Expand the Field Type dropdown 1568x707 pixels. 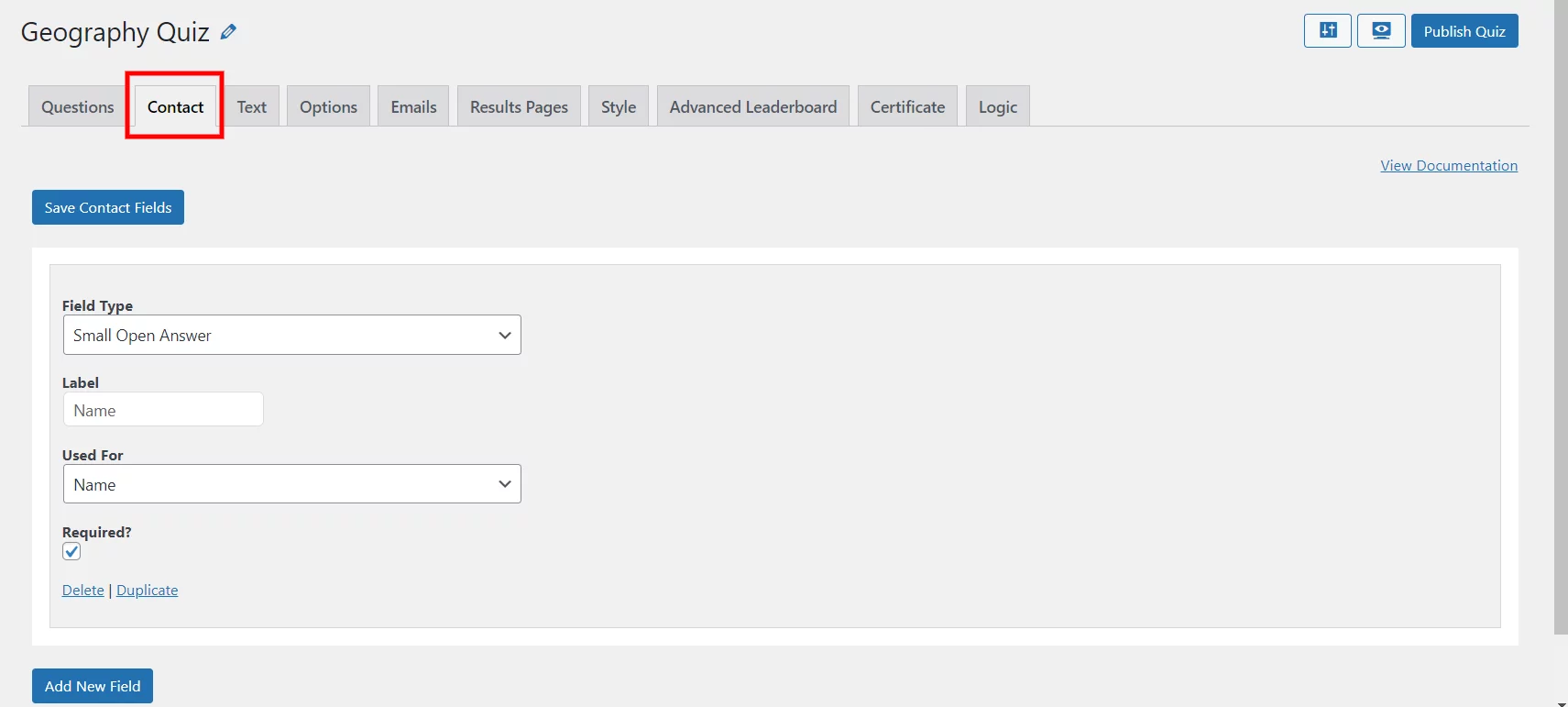tap(291, 335)
